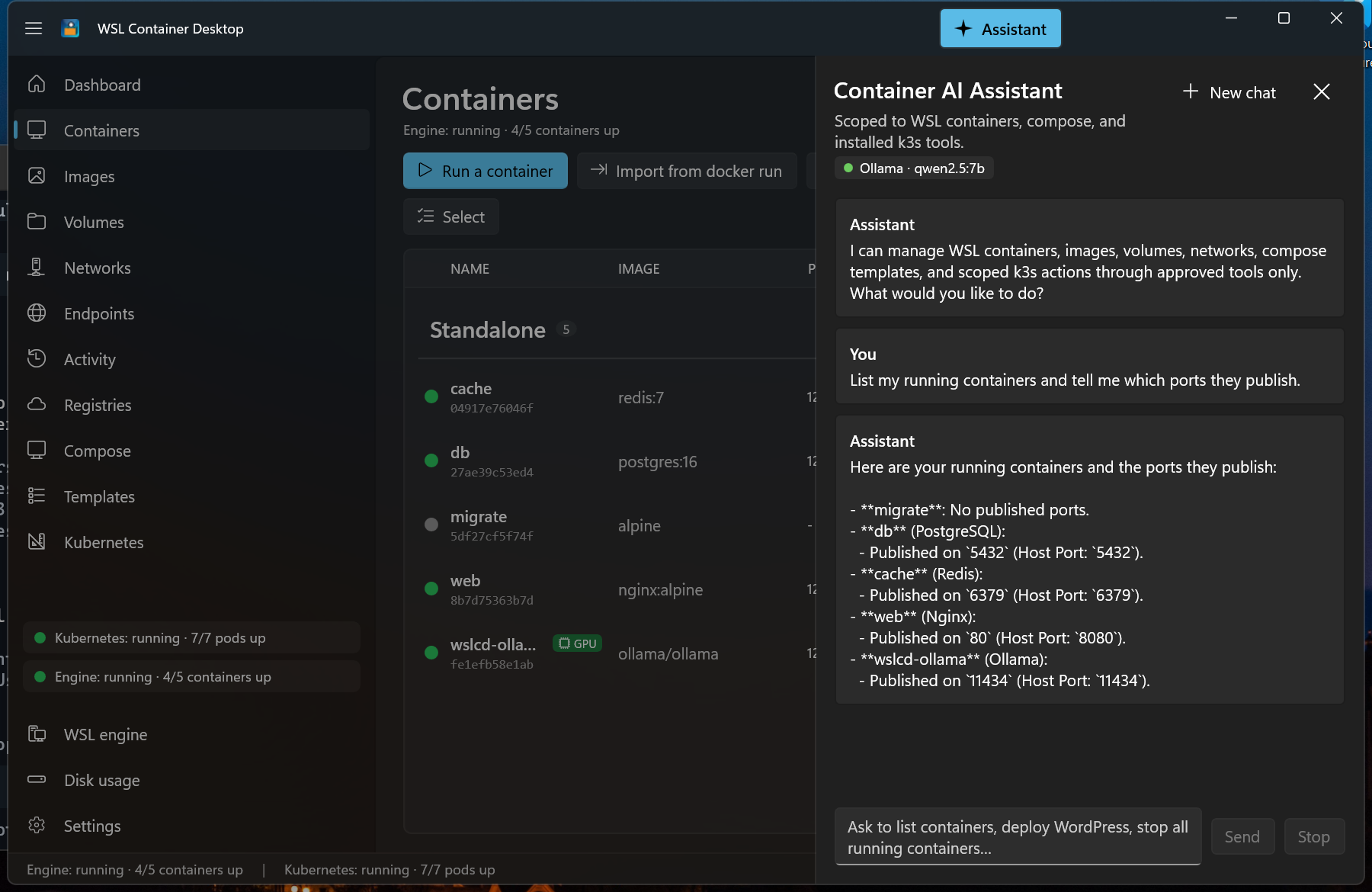Click Kubernetes running 7/7 pods sidebar status
This screenshot has height=892, width=1372.
(x=191, y=637)
